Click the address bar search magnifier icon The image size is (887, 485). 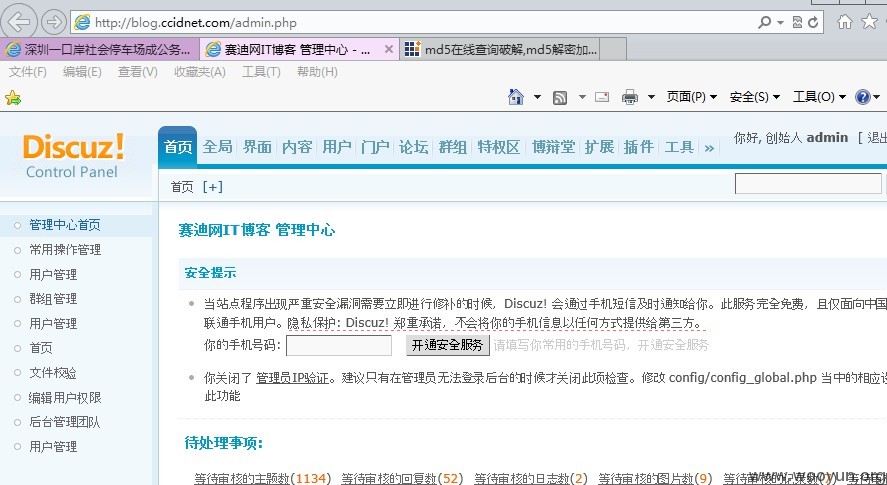pyautogui.click(x=764, y=22)
